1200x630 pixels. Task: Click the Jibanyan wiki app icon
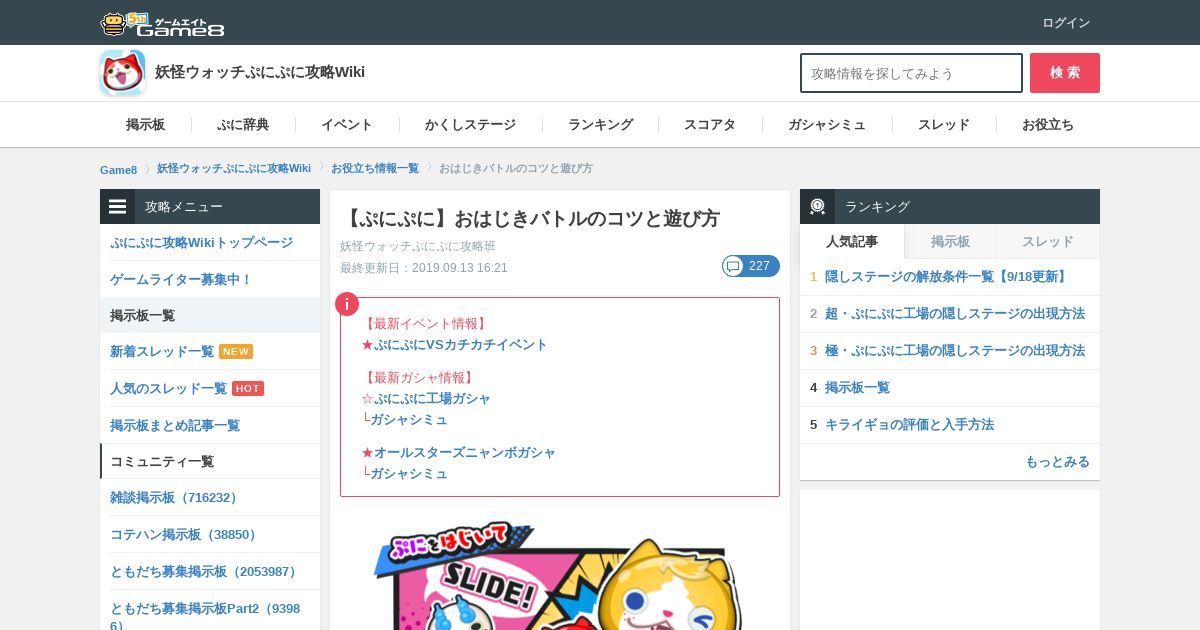122,73
